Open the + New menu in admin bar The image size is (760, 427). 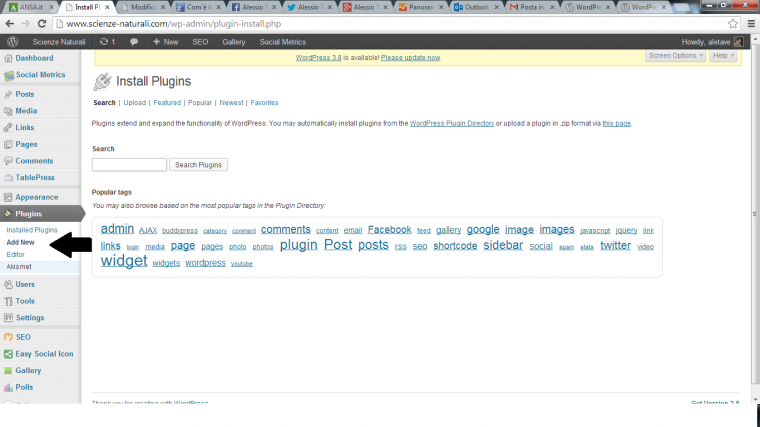(x=165, y=42)
